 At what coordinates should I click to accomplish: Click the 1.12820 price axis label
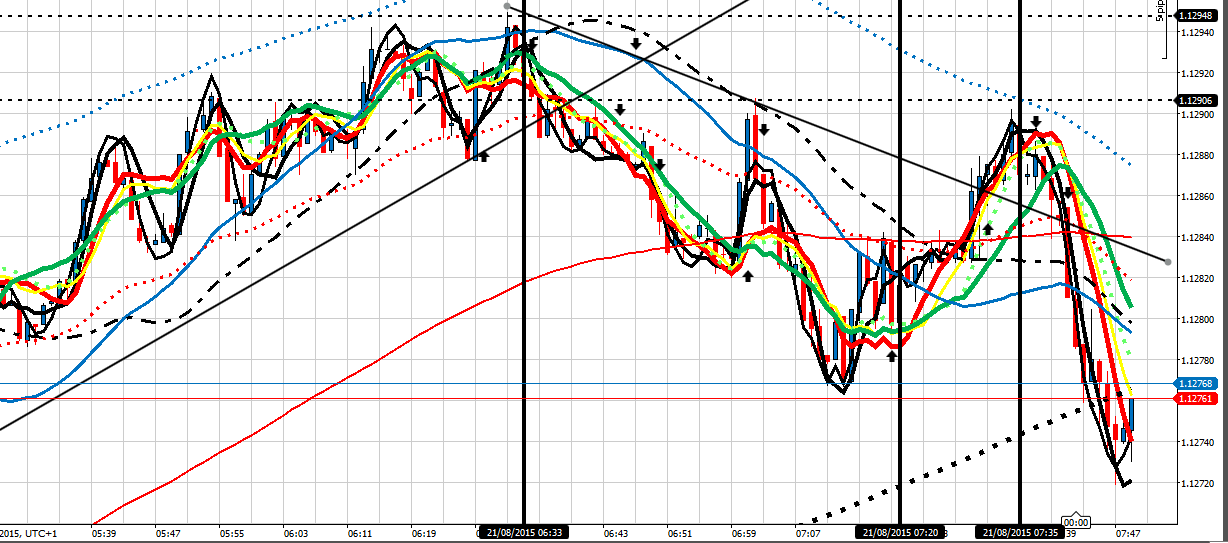click(x=1198, y=279)
